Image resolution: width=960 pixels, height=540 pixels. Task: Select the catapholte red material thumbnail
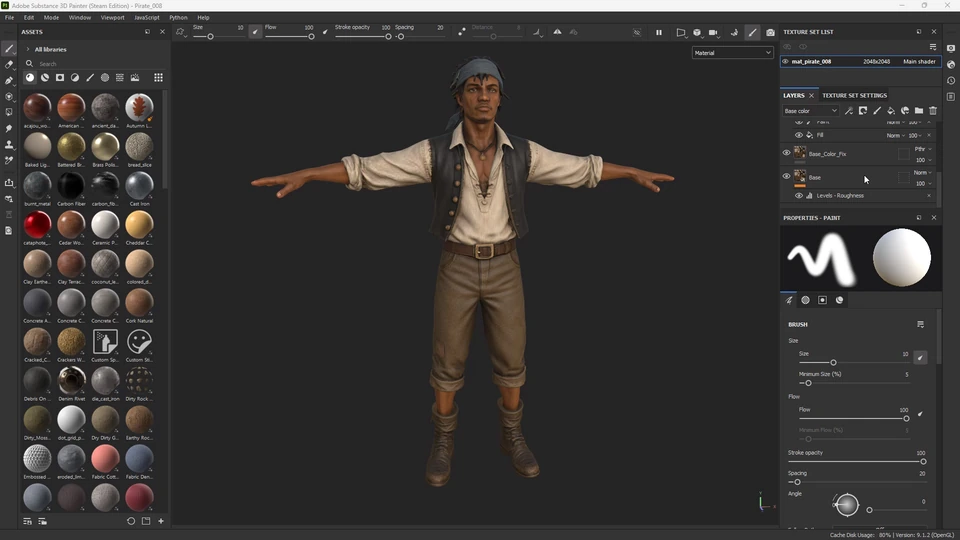[x=37, y=225]
